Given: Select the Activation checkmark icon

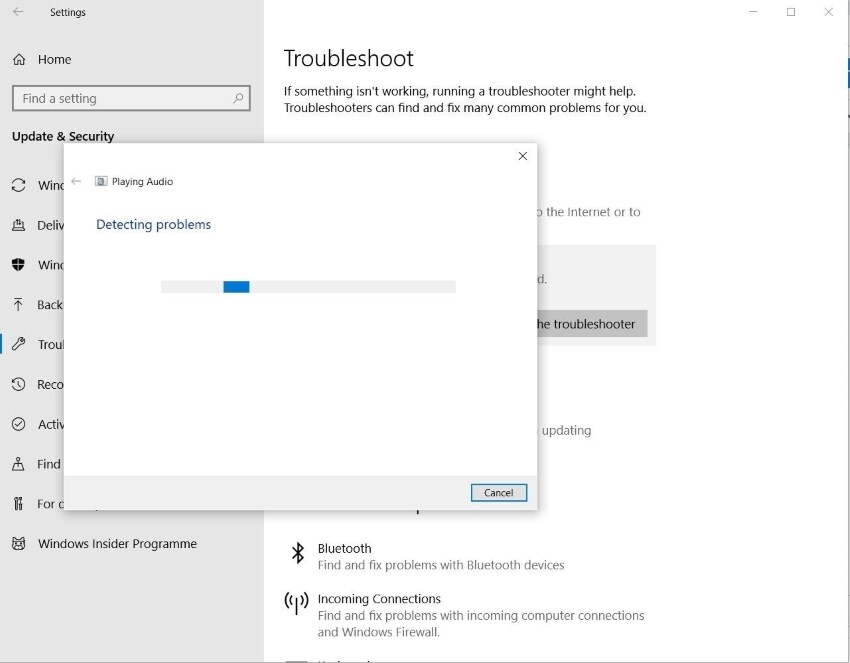Looking at the screenshot, I should [18, 424].
